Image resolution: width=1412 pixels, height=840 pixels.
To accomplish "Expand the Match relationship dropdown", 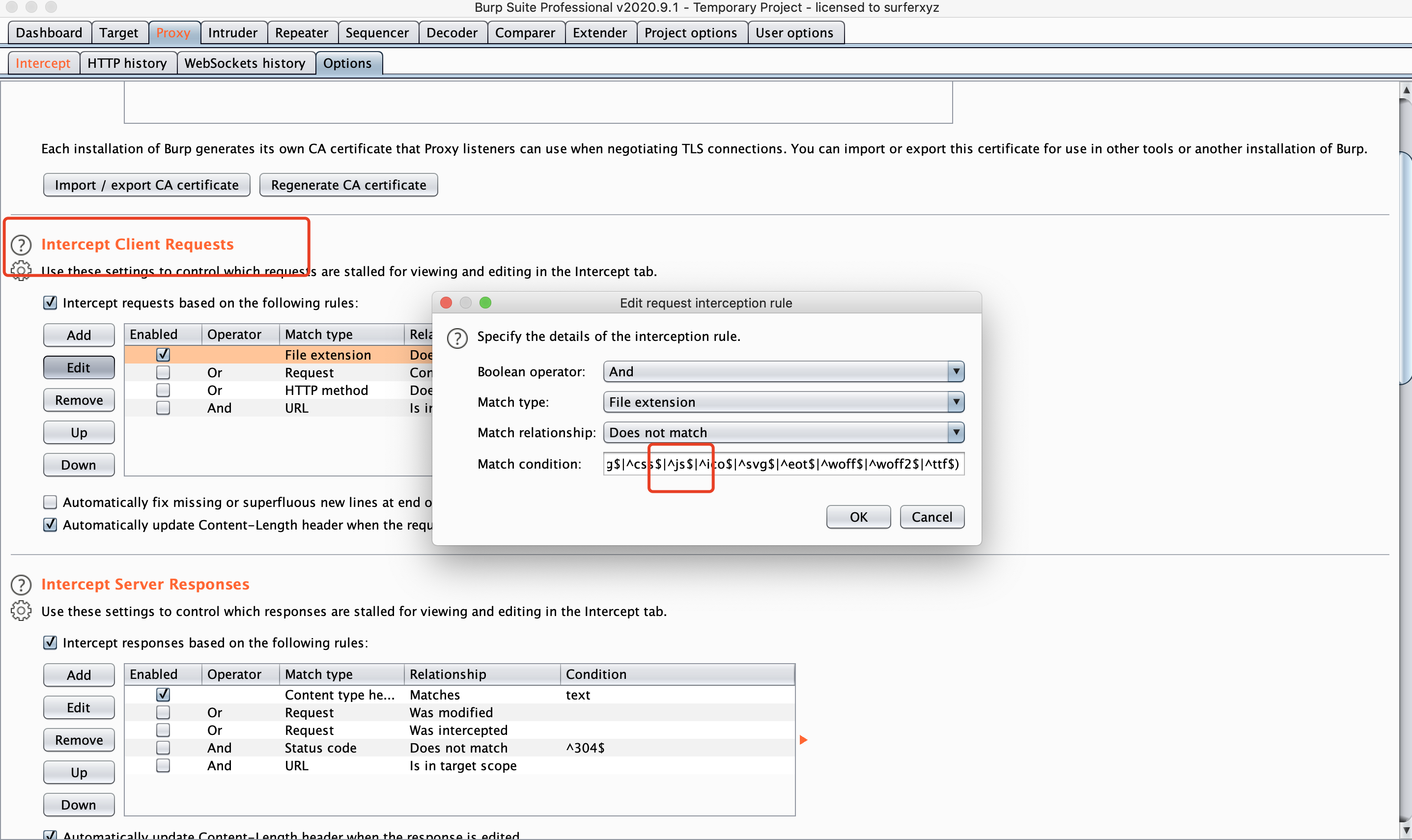I will 783,433.
